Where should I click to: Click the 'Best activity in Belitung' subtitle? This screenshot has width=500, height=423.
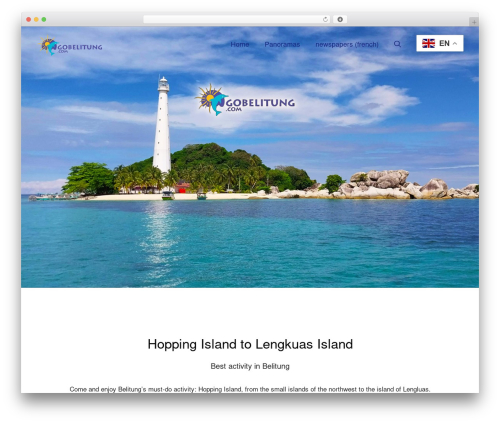click(x=250, y=366)
